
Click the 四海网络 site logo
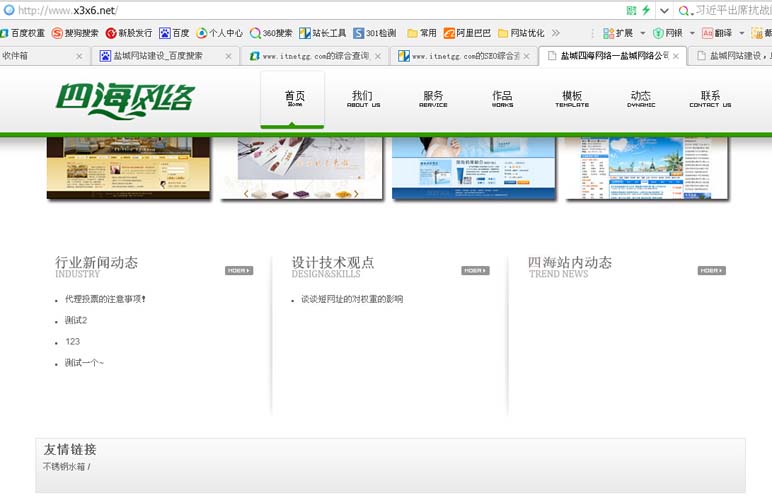pos(124,98)
